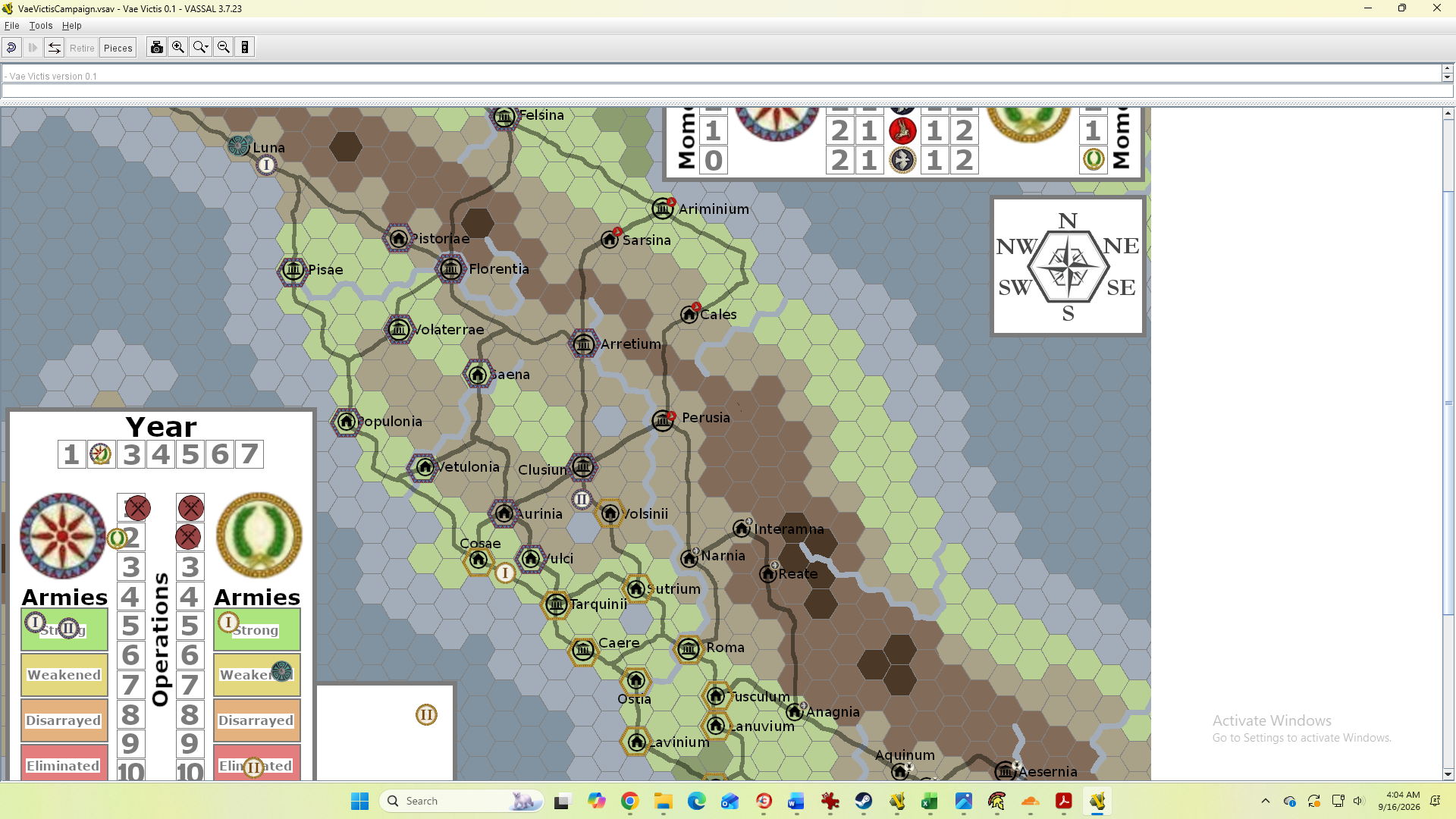Click the Roman laurel wreath faction emblem
This screenshot has width=1456, height=819.
tap(259, 536)
